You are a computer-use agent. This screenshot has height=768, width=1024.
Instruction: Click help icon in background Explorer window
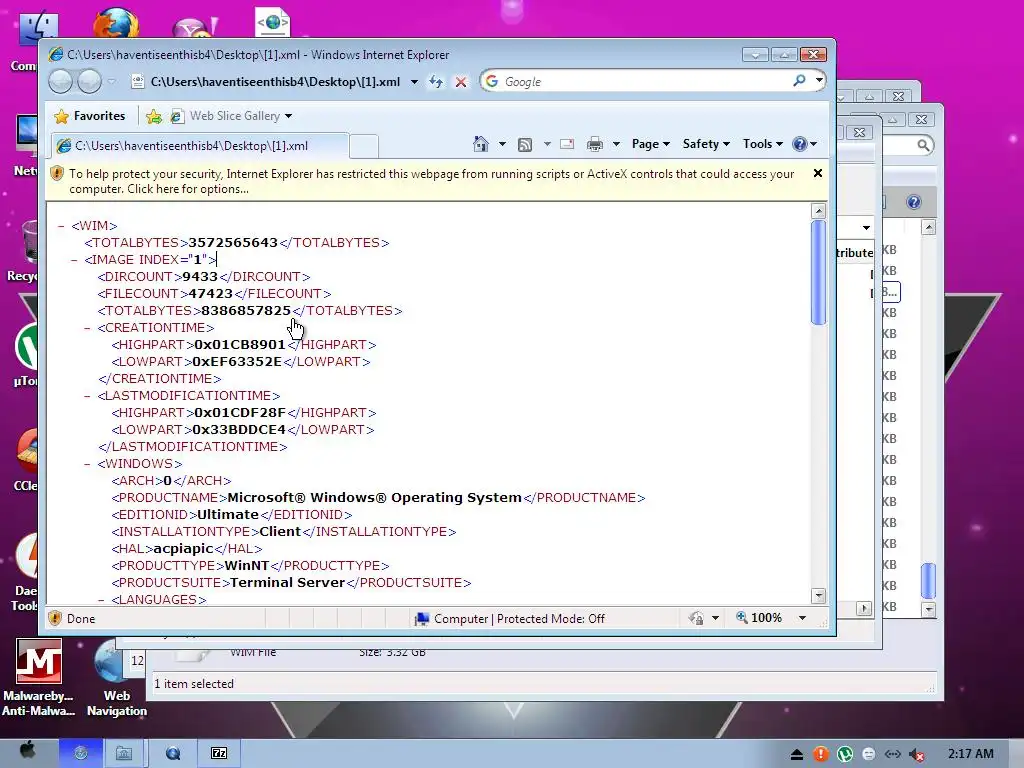pyautogui.click(x=914, y=202)
